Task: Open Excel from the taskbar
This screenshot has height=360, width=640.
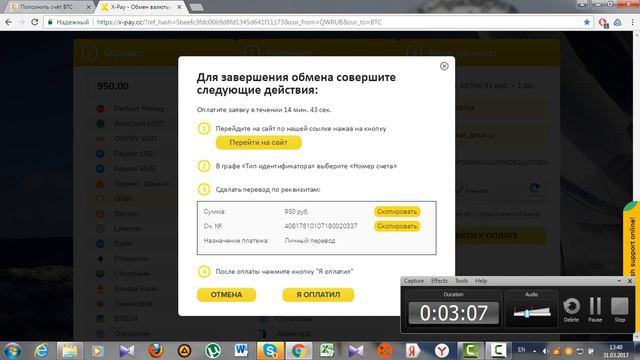Action: click(327, 351)
